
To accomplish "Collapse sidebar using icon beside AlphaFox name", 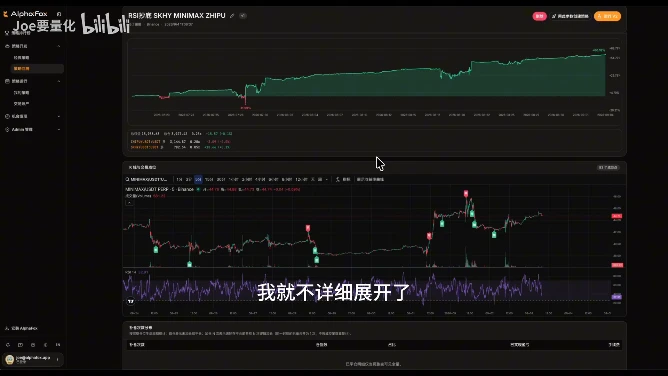I will 59,14.
